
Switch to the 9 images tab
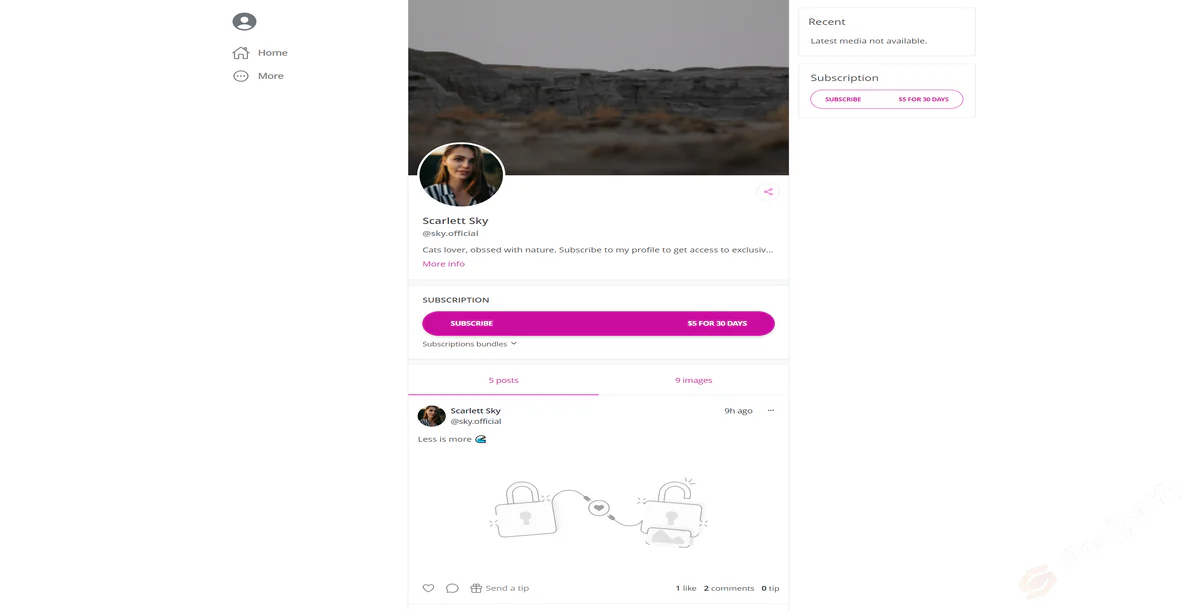693,380
